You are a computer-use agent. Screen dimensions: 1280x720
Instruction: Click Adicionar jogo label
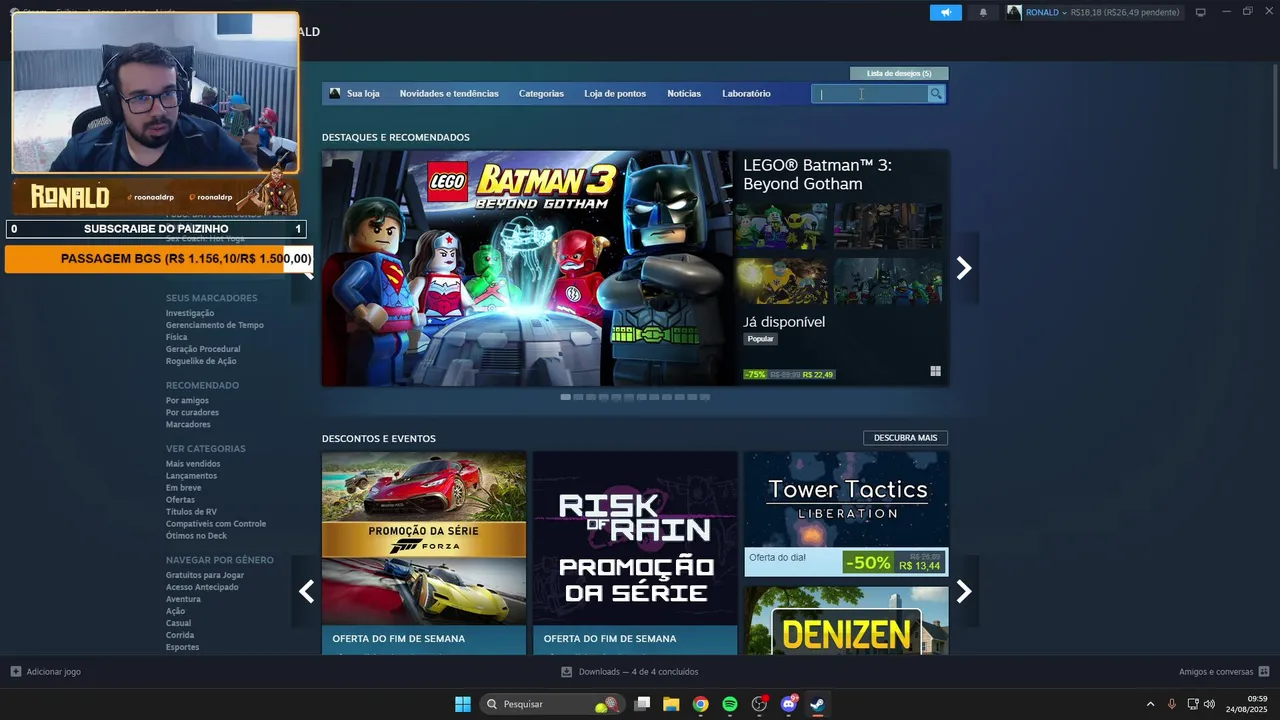click(54, 672)
